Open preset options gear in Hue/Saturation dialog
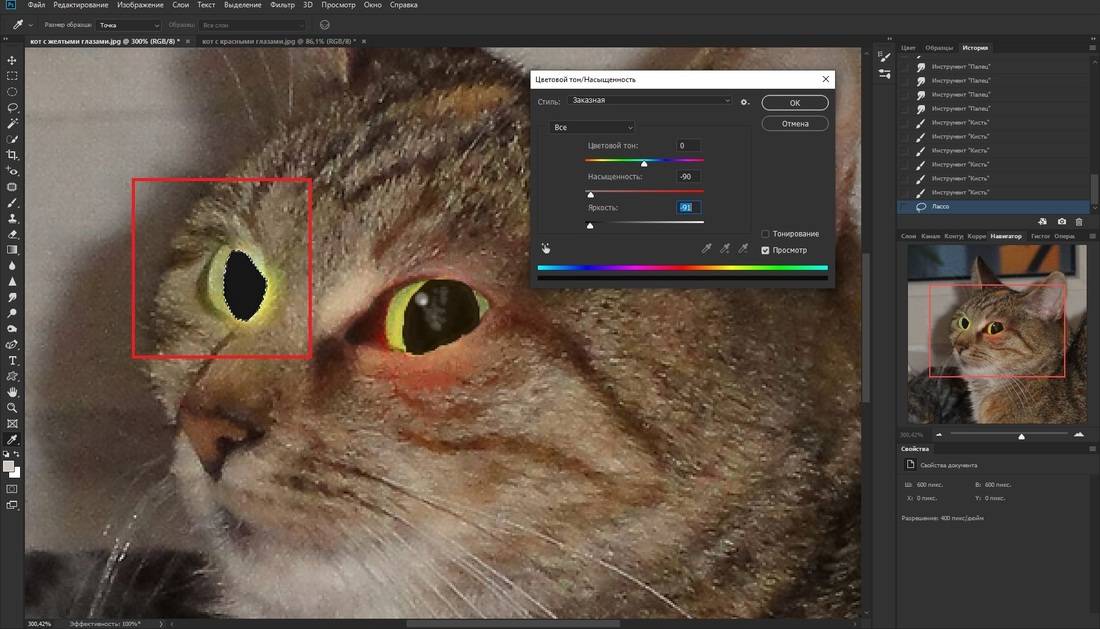This screenshot has height=629, width=1100. [744, 101]
